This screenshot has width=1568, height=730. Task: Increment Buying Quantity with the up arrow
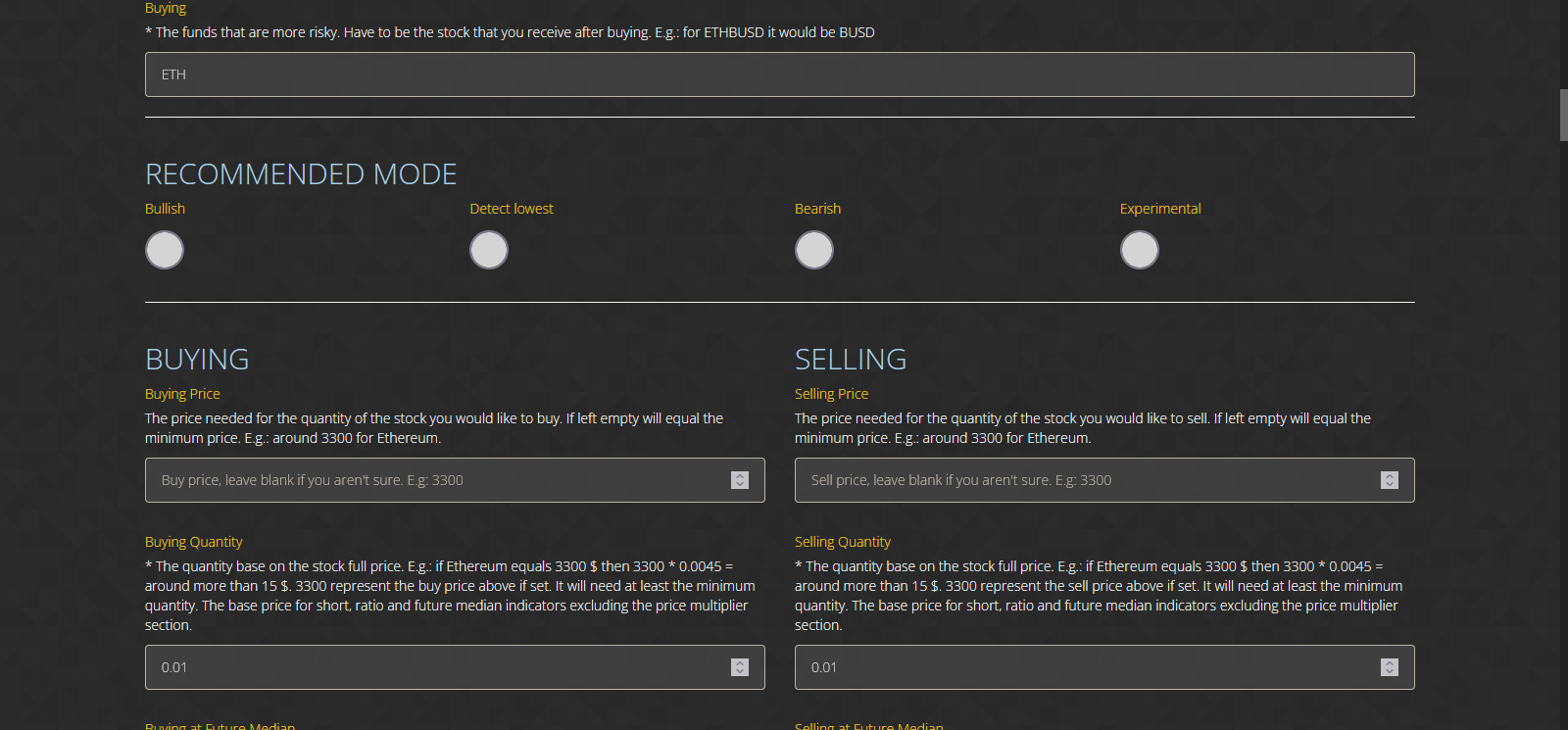point(740,663)
